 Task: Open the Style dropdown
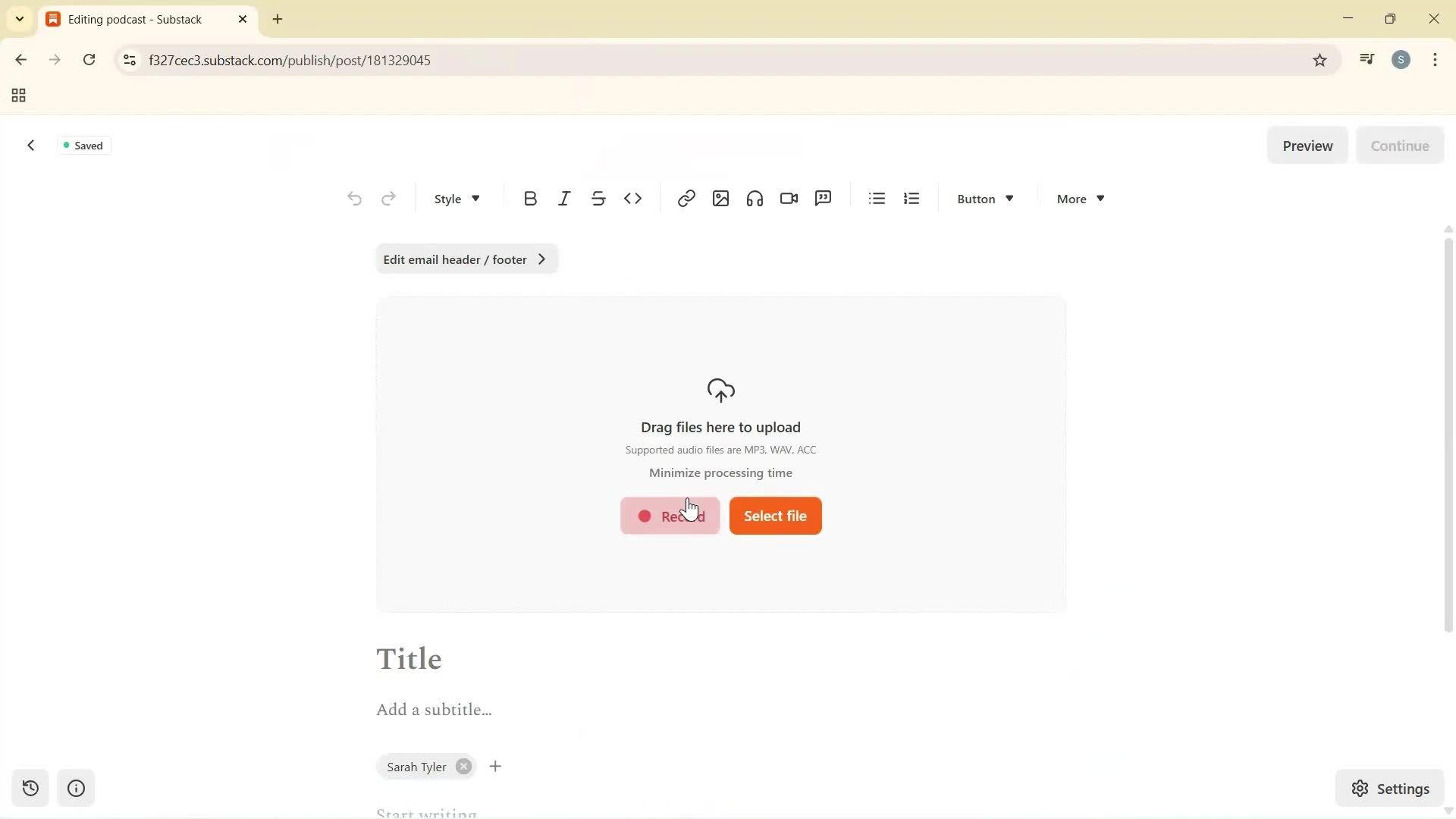(455, 198)
